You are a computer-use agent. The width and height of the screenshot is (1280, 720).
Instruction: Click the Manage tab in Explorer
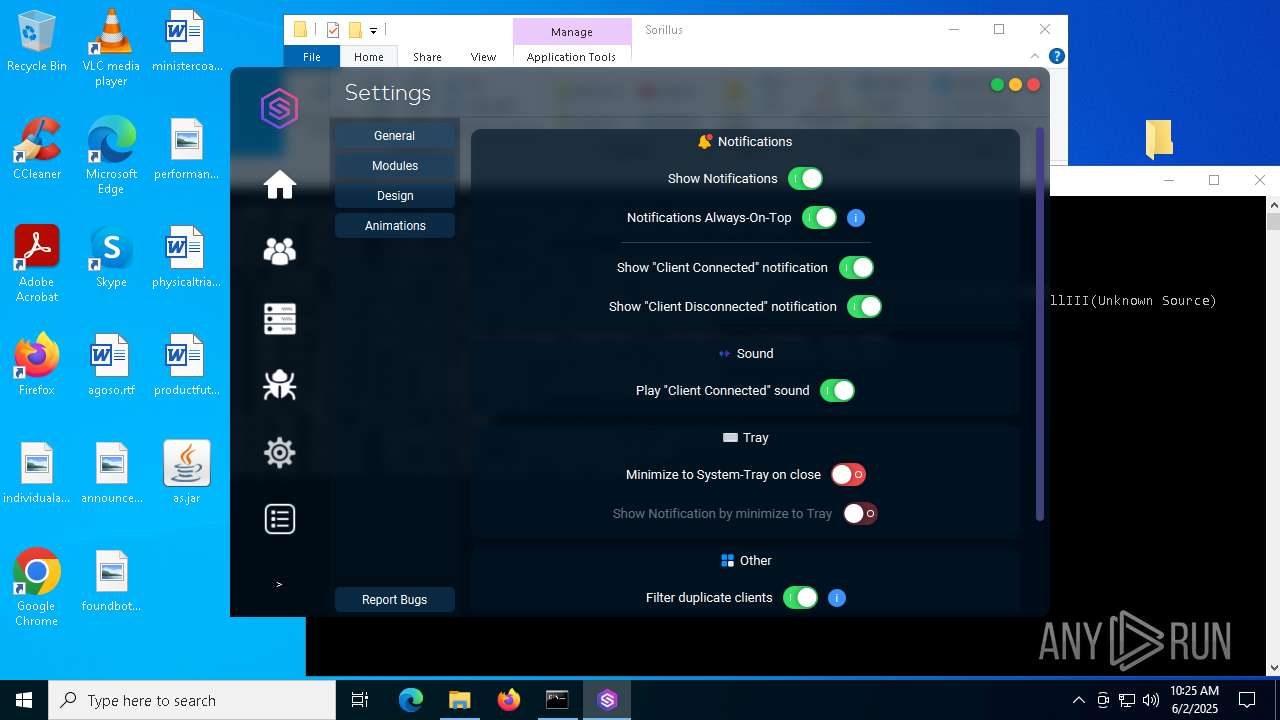572,32
